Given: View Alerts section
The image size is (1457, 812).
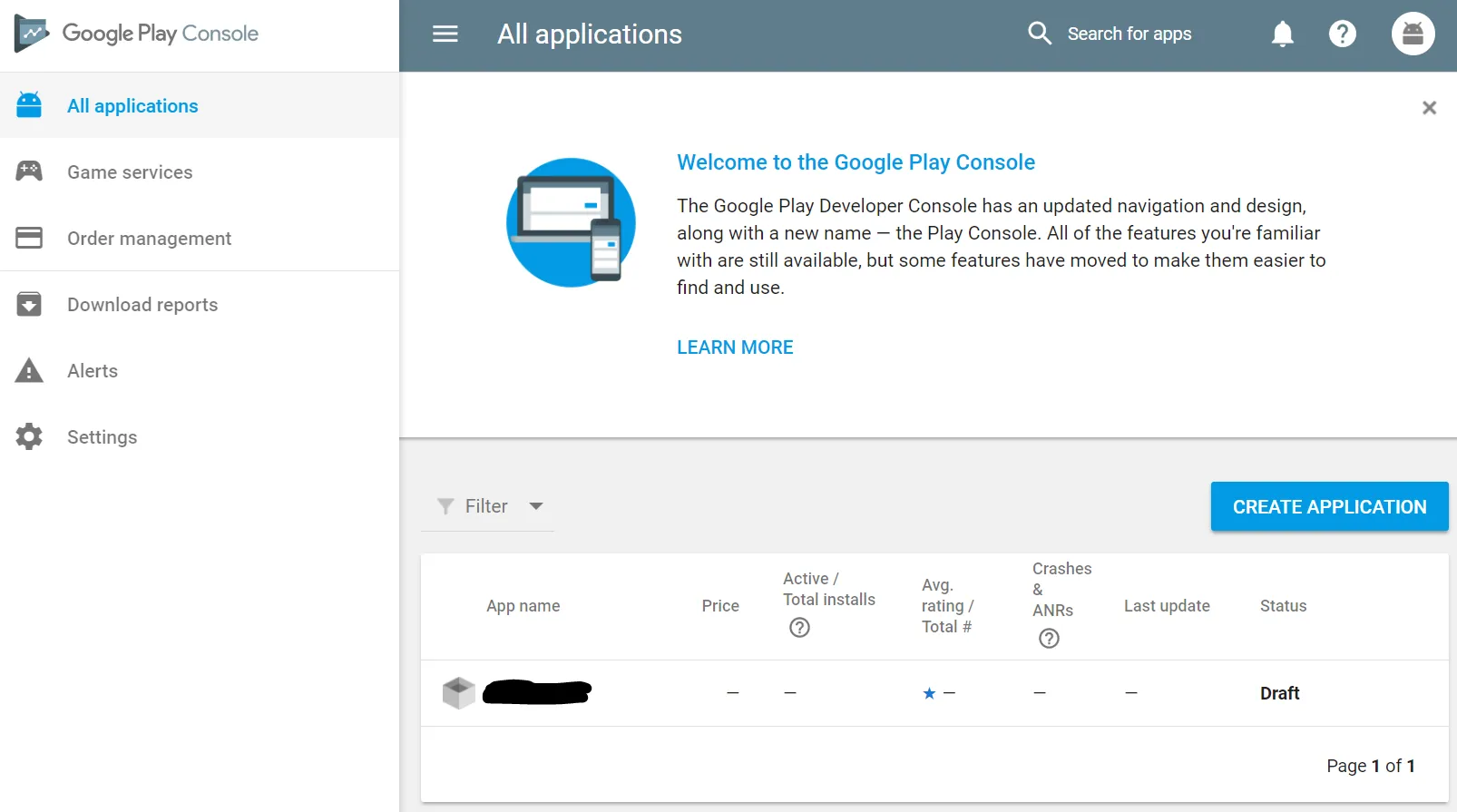Looking at the screenshot, I should tap(93, 371).
